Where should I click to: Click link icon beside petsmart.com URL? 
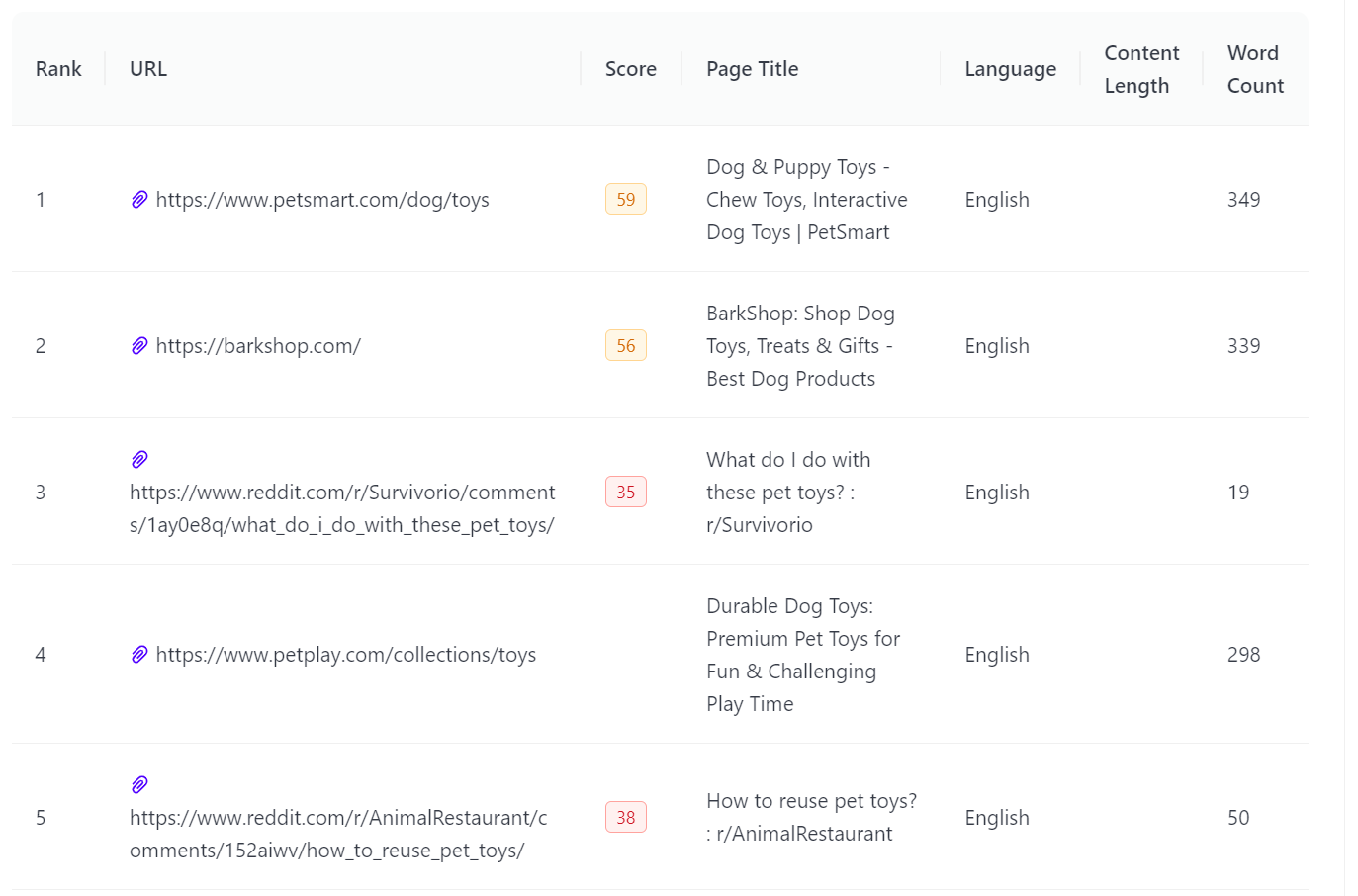139,200
